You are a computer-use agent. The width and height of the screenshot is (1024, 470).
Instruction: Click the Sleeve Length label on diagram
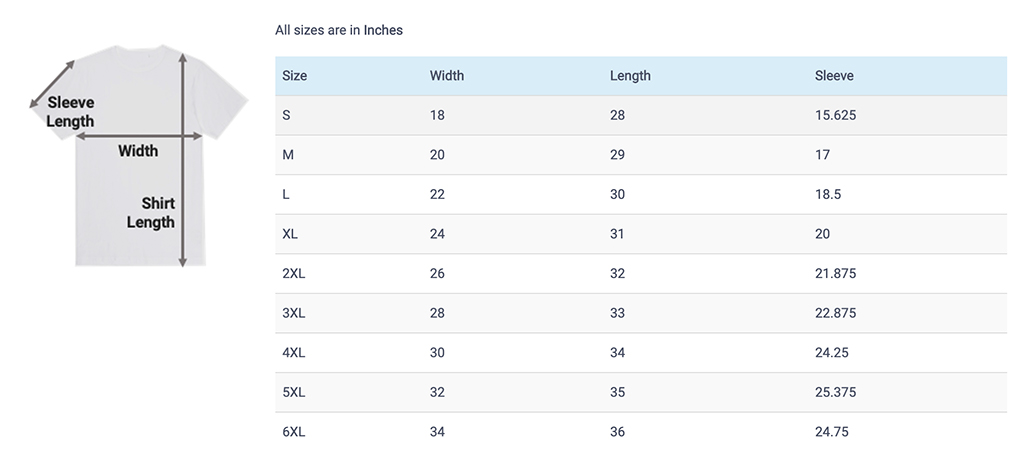[x=70, y=112]
